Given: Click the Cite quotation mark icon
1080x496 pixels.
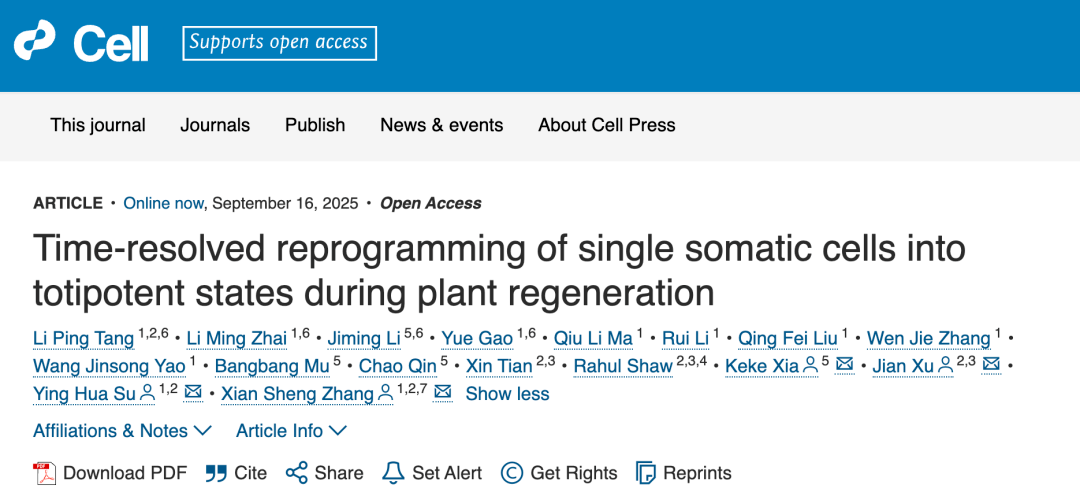Looking at the screenshot, I should coord(216,473).
